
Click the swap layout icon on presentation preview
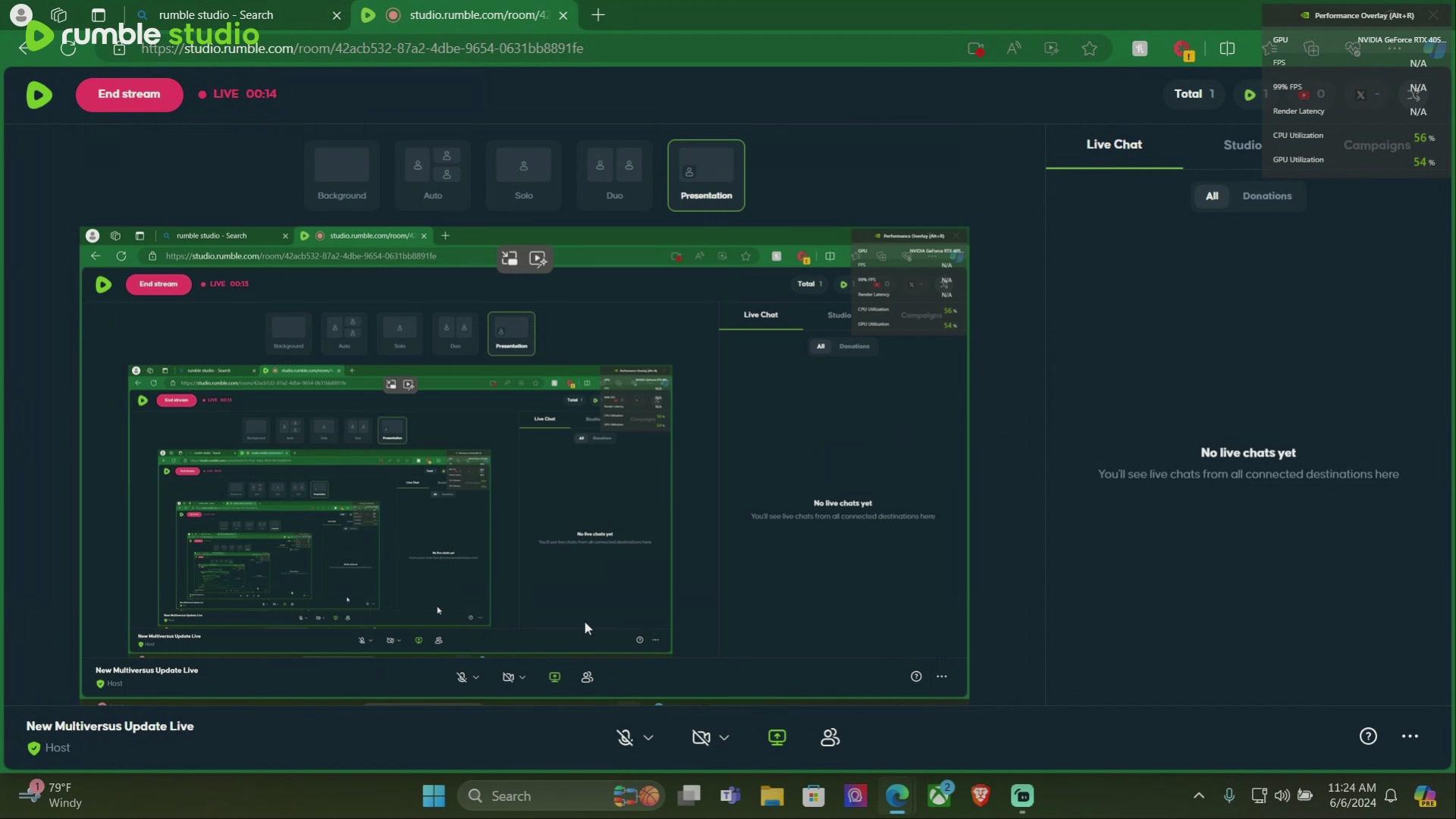[x=510, y=259]
